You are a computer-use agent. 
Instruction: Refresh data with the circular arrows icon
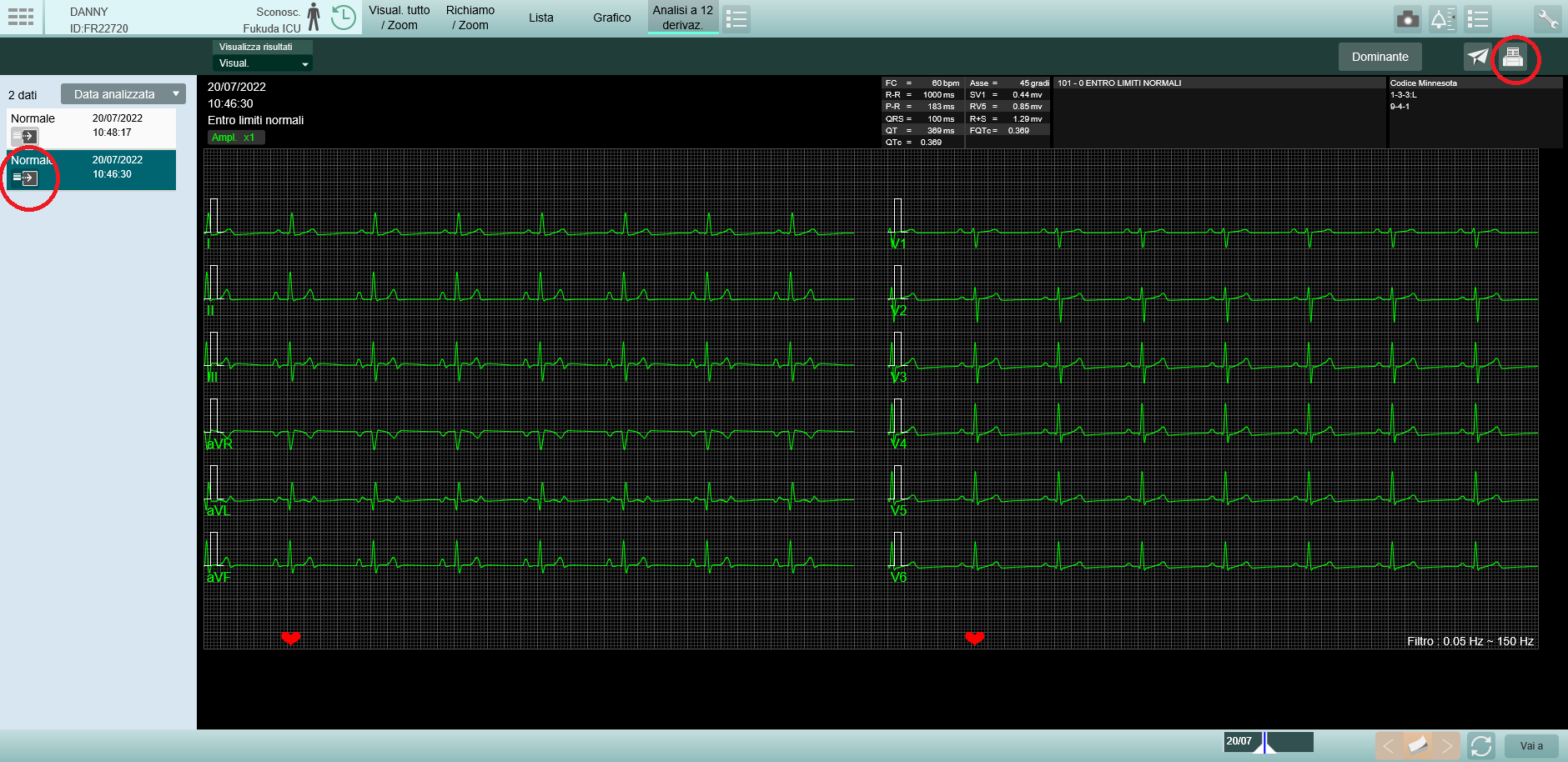pyautogui.click(x=1481, y=745)
